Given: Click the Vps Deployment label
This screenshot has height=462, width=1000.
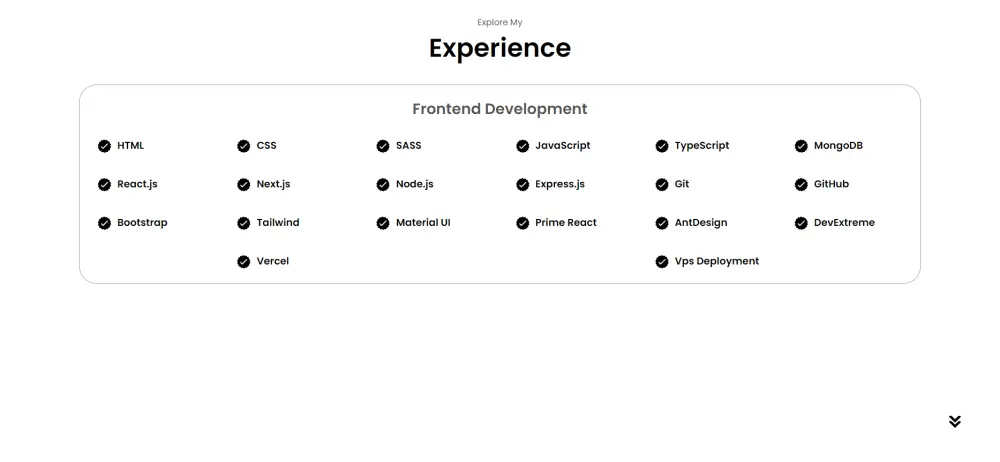Looking at the screenshot, I should pos(716,261).
